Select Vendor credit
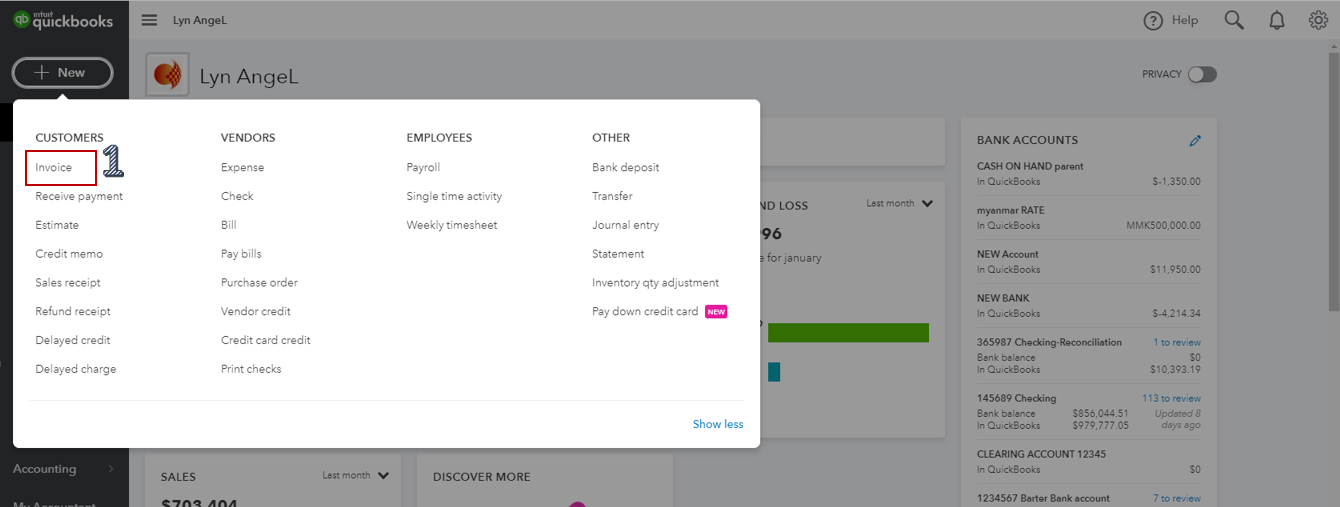 tap(256, 311)
